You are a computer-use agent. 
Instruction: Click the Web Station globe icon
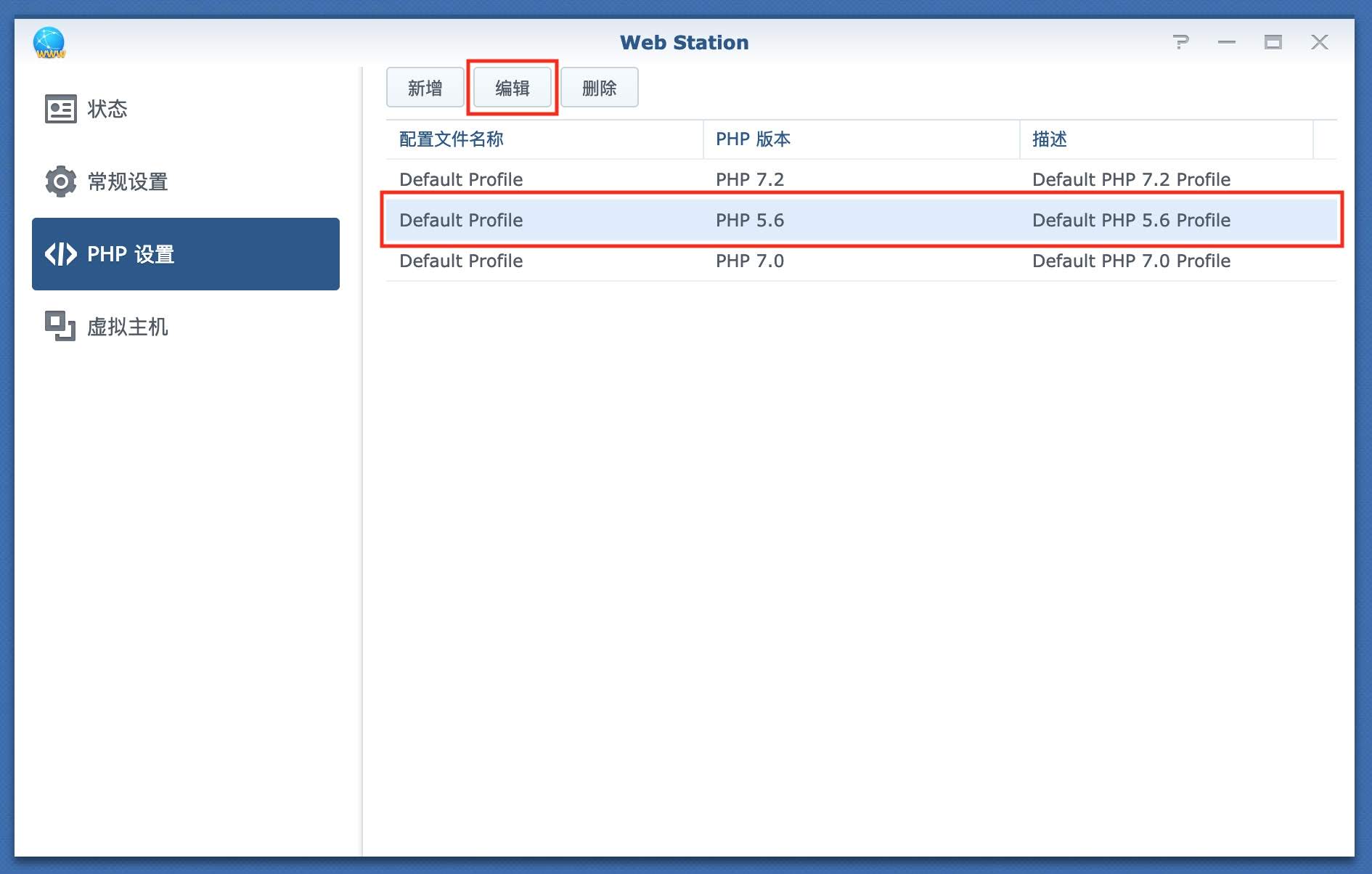[49, 43]
